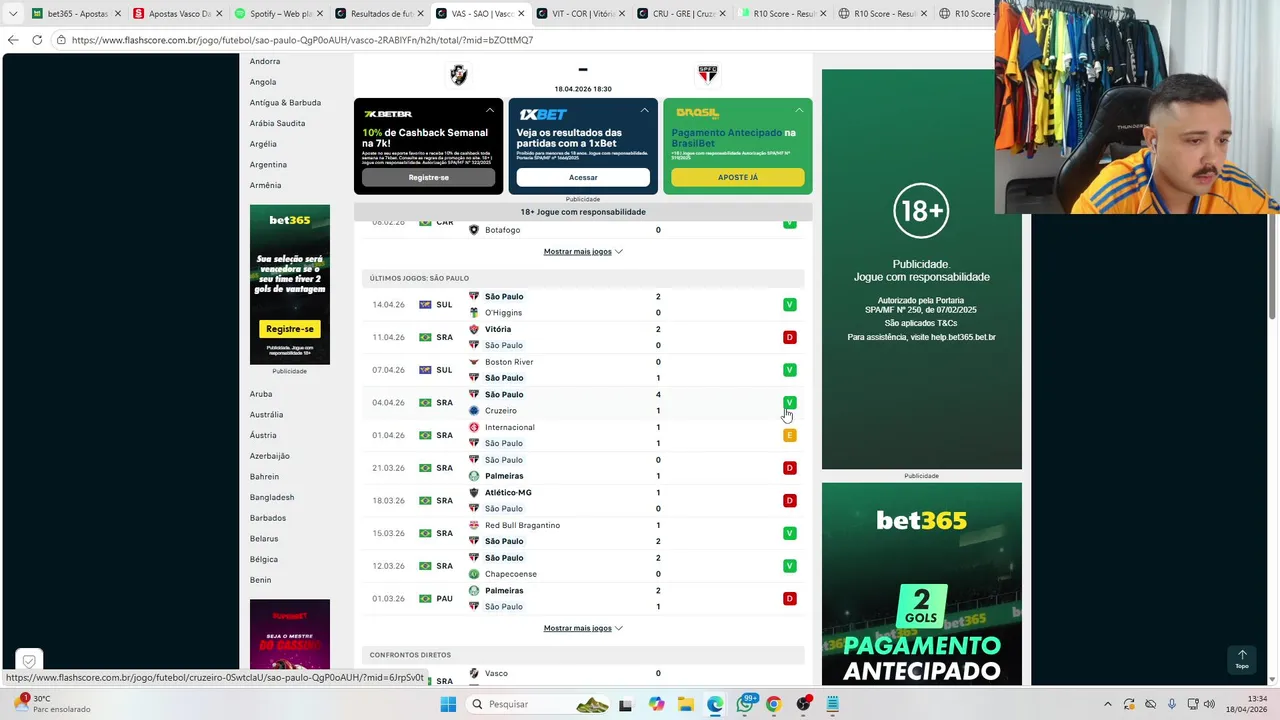Click the microphone tray icon
This screenshot has width=1280, height=720.
click(x=1172, y=704)
